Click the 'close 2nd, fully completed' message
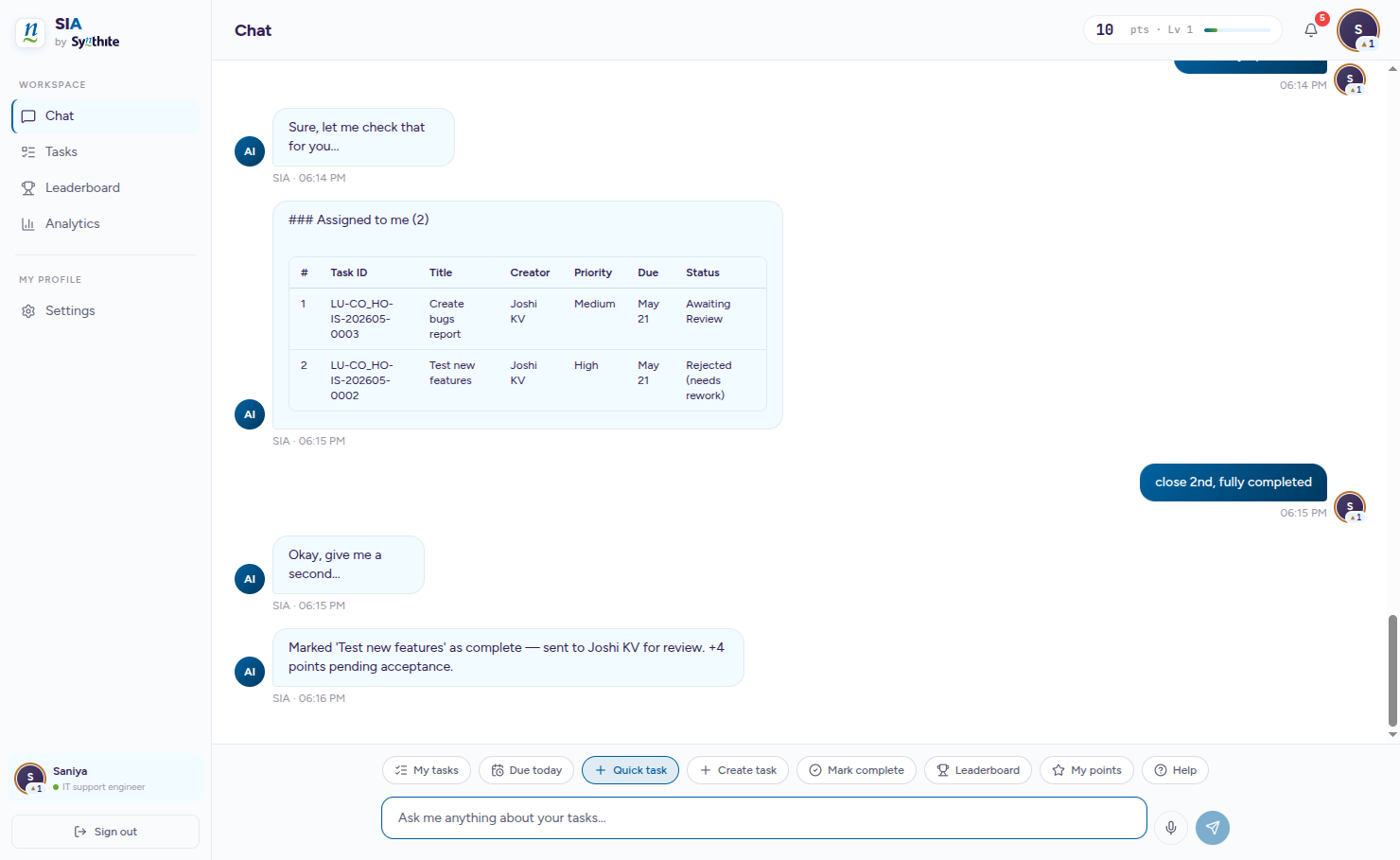1400x860 pixels. [x=1234, y=482]
